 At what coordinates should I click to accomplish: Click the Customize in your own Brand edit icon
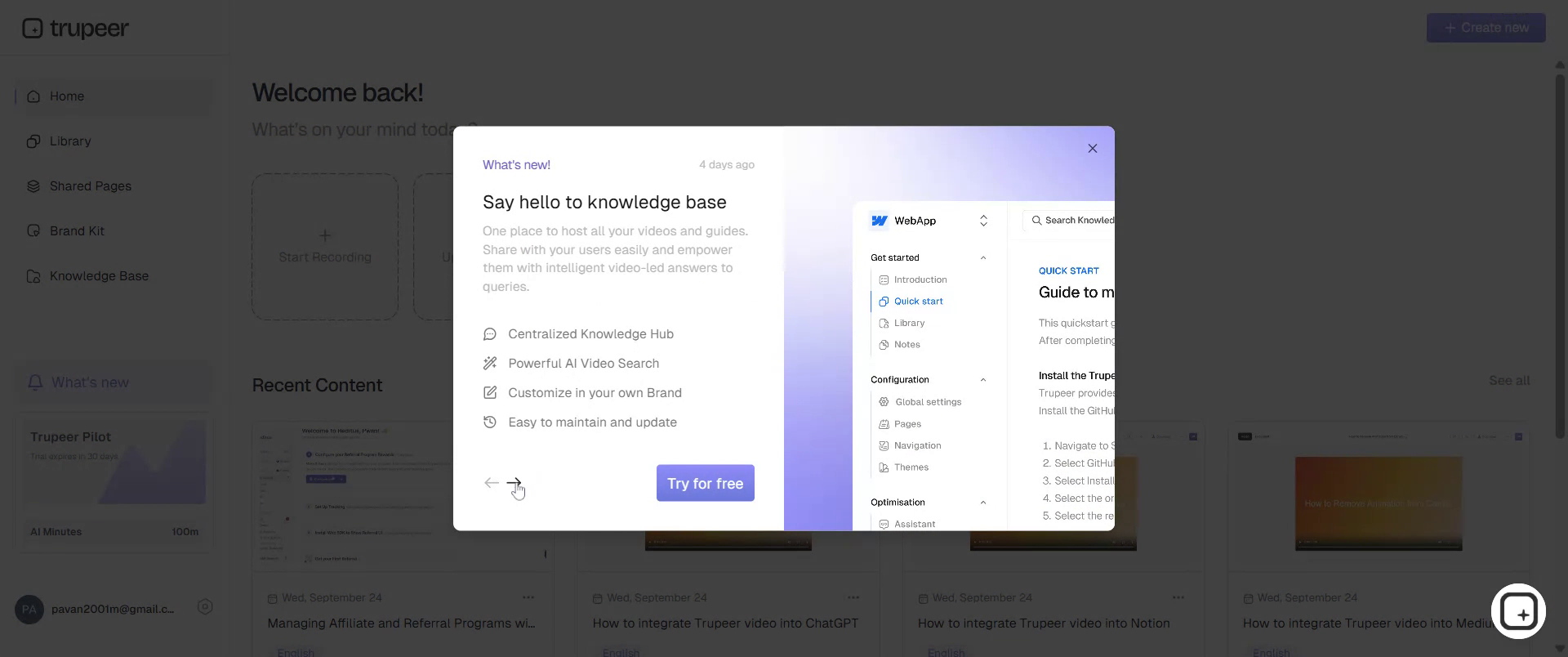pos(490,393)
